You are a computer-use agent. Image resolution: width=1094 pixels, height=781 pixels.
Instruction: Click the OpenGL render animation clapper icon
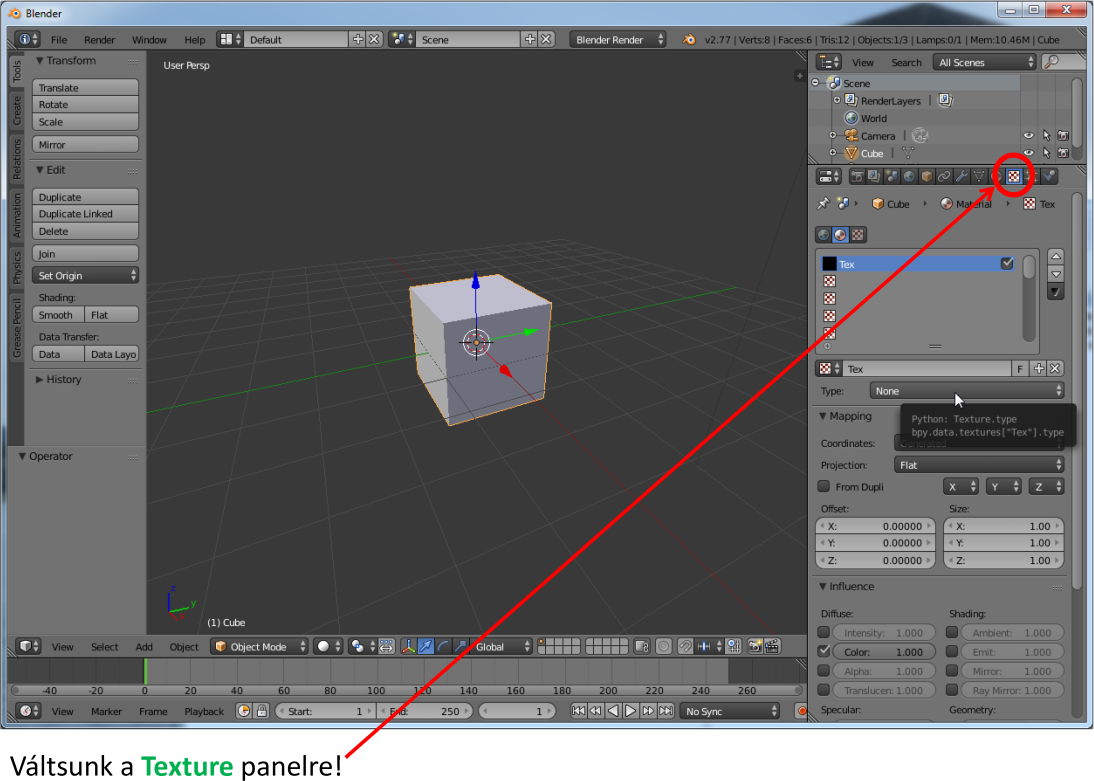pyautogui.click(x=772, y=647)
